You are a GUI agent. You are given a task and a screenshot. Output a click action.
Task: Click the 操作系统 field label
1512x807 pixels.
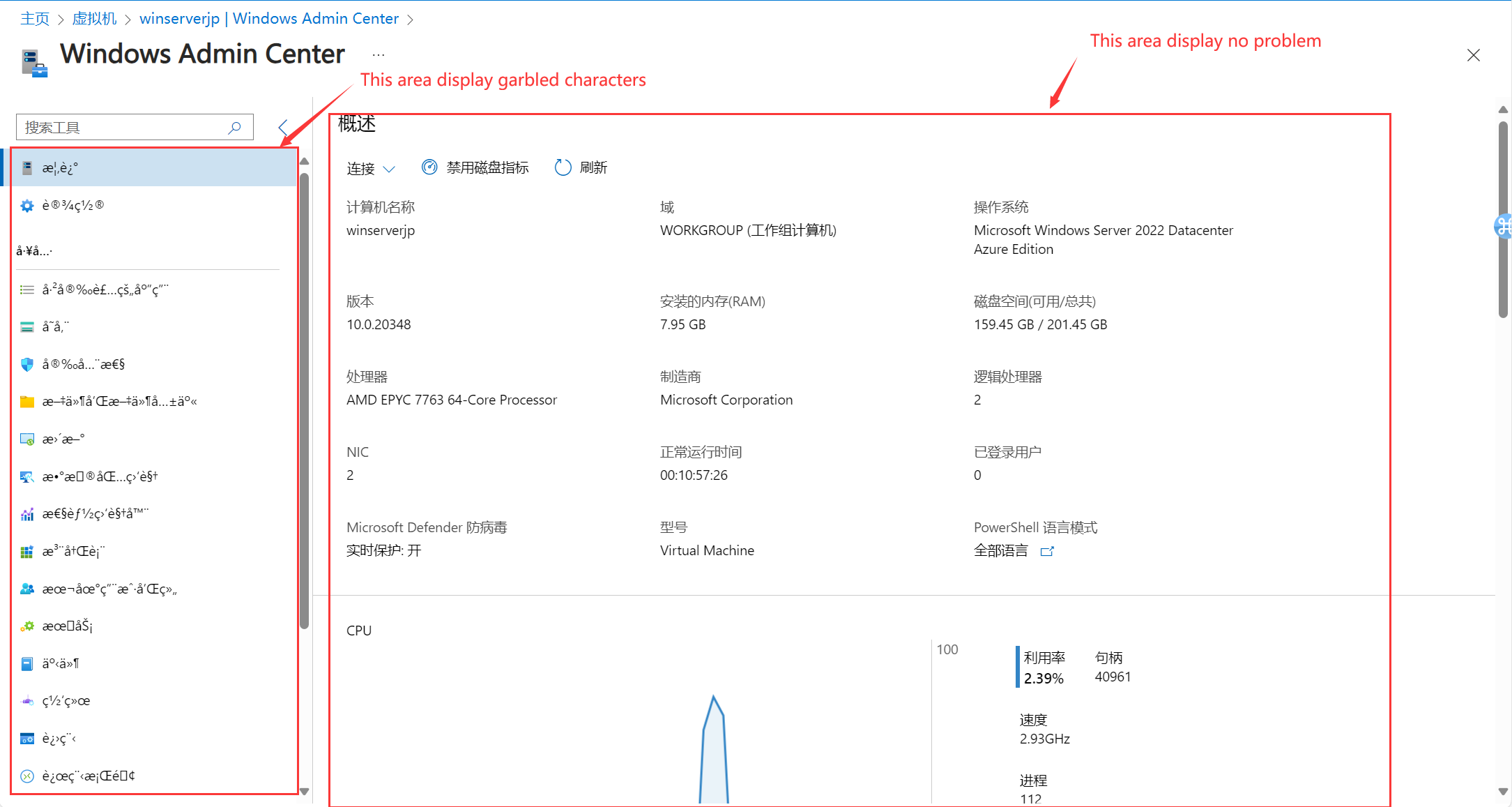click(x=1001, y=207)
